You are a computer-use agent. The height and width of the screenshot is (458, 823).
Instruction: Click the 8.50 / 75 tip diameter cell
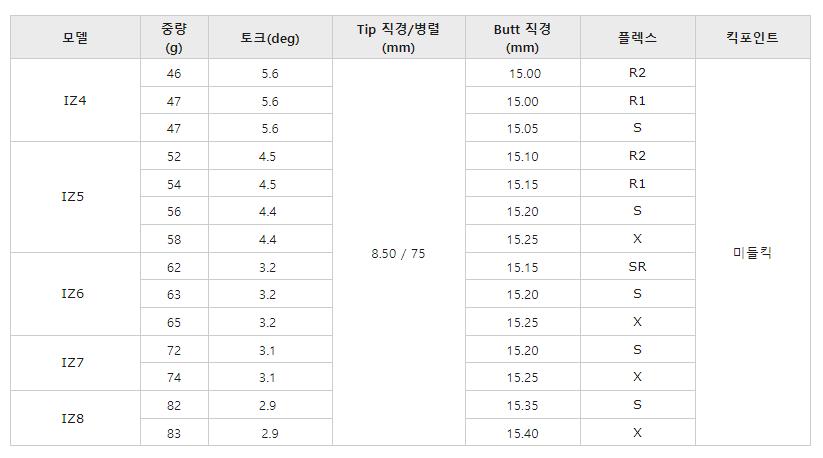tap(398, 254)
